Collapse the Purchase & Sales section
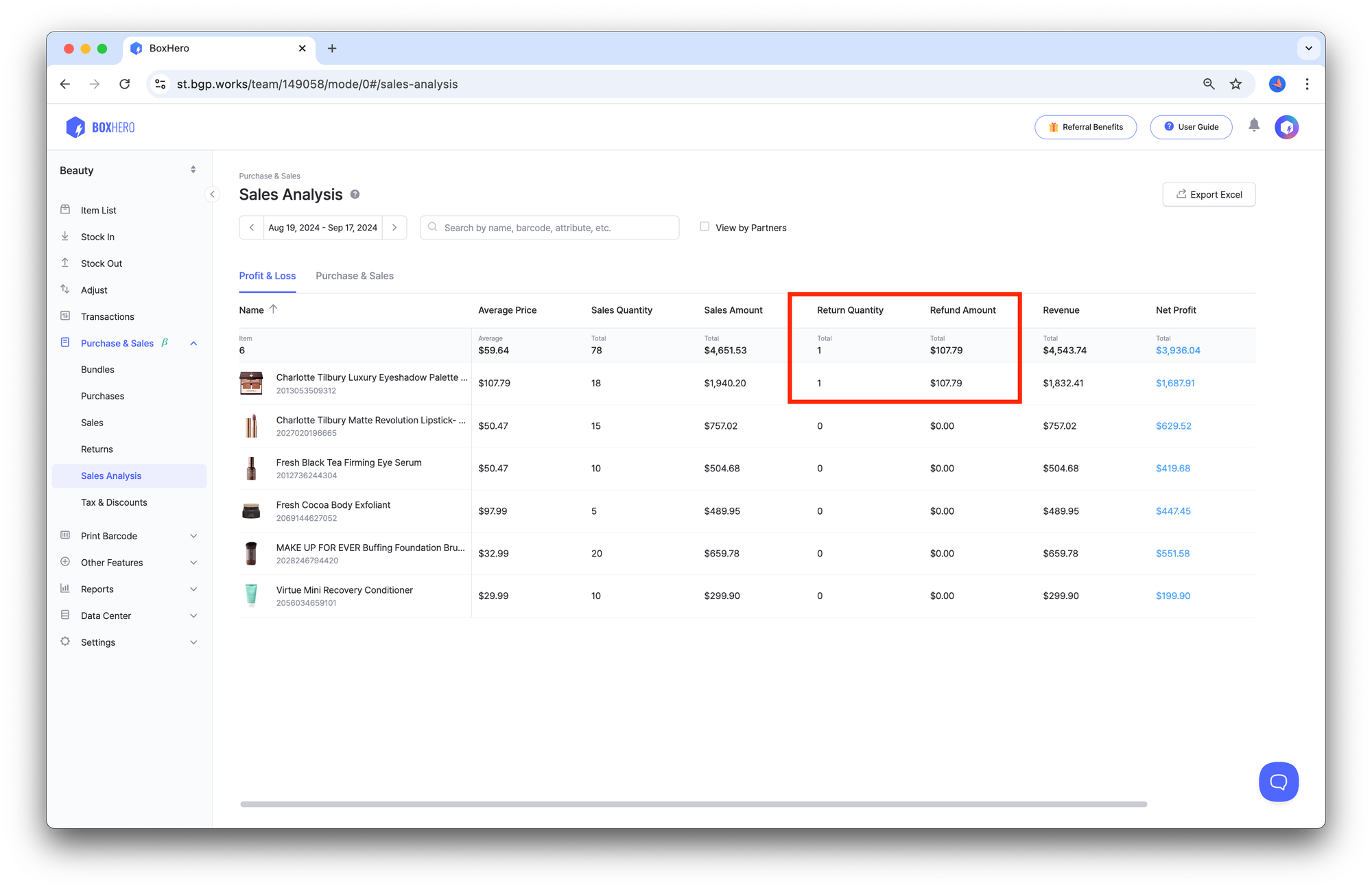 click(x=193, y=343)
